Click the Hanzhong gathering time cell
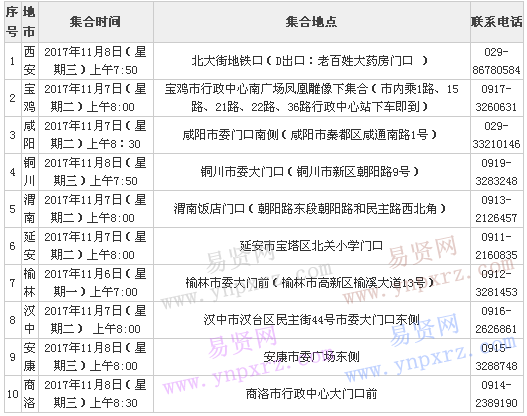The image size is (527, 416). 96,320
